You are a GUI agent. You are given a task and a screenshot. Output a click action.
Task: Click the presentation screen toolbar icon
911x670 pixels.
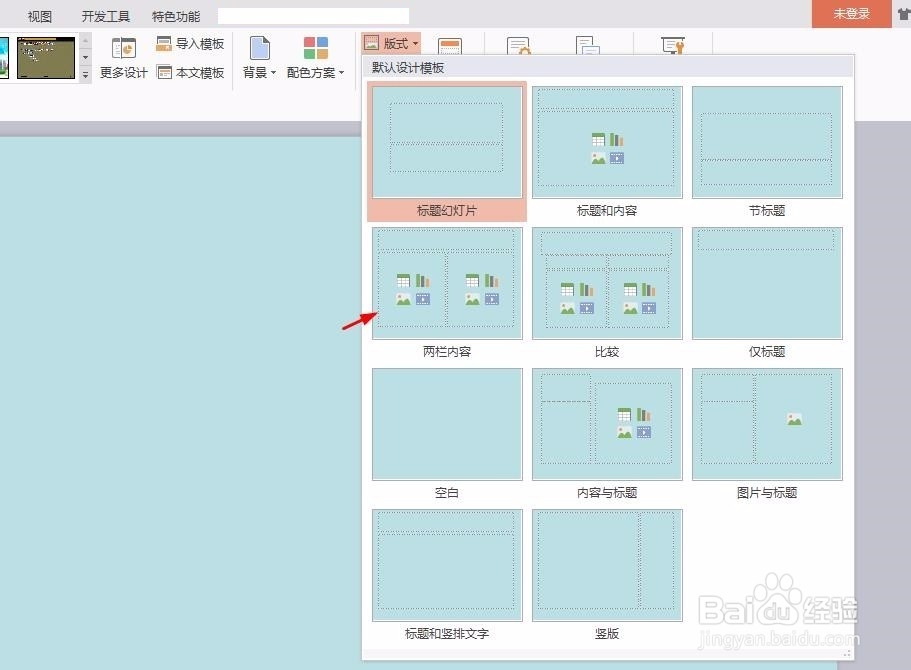[673, 45]
